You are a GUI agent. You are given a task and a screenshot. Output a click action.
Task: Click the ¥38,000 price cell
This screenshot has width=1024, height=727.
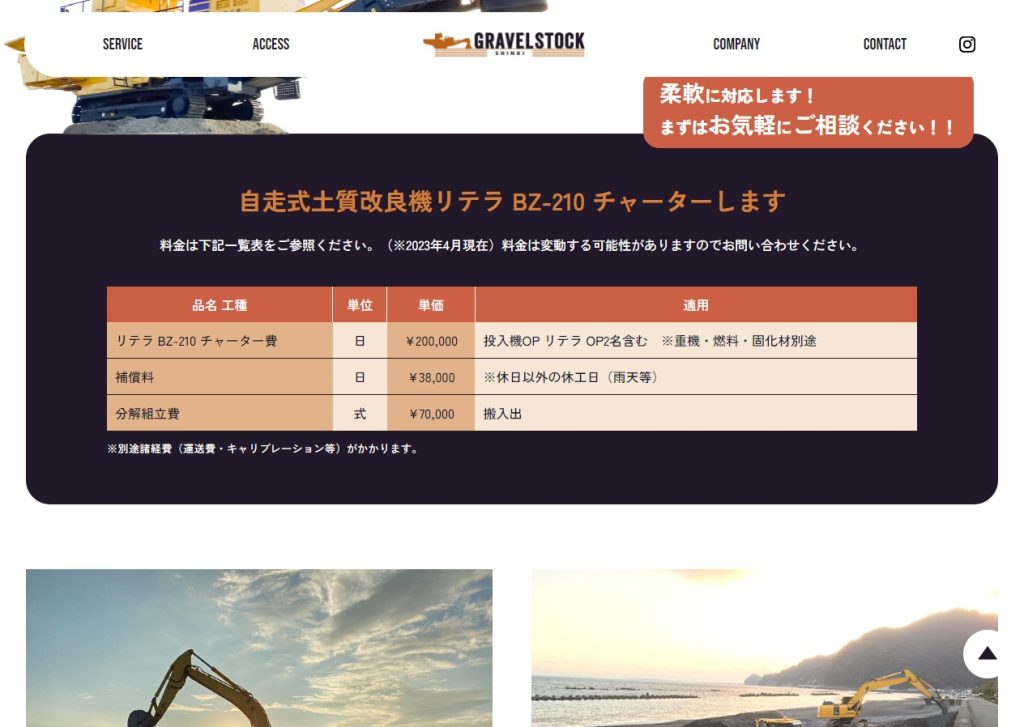click(431, 377)
